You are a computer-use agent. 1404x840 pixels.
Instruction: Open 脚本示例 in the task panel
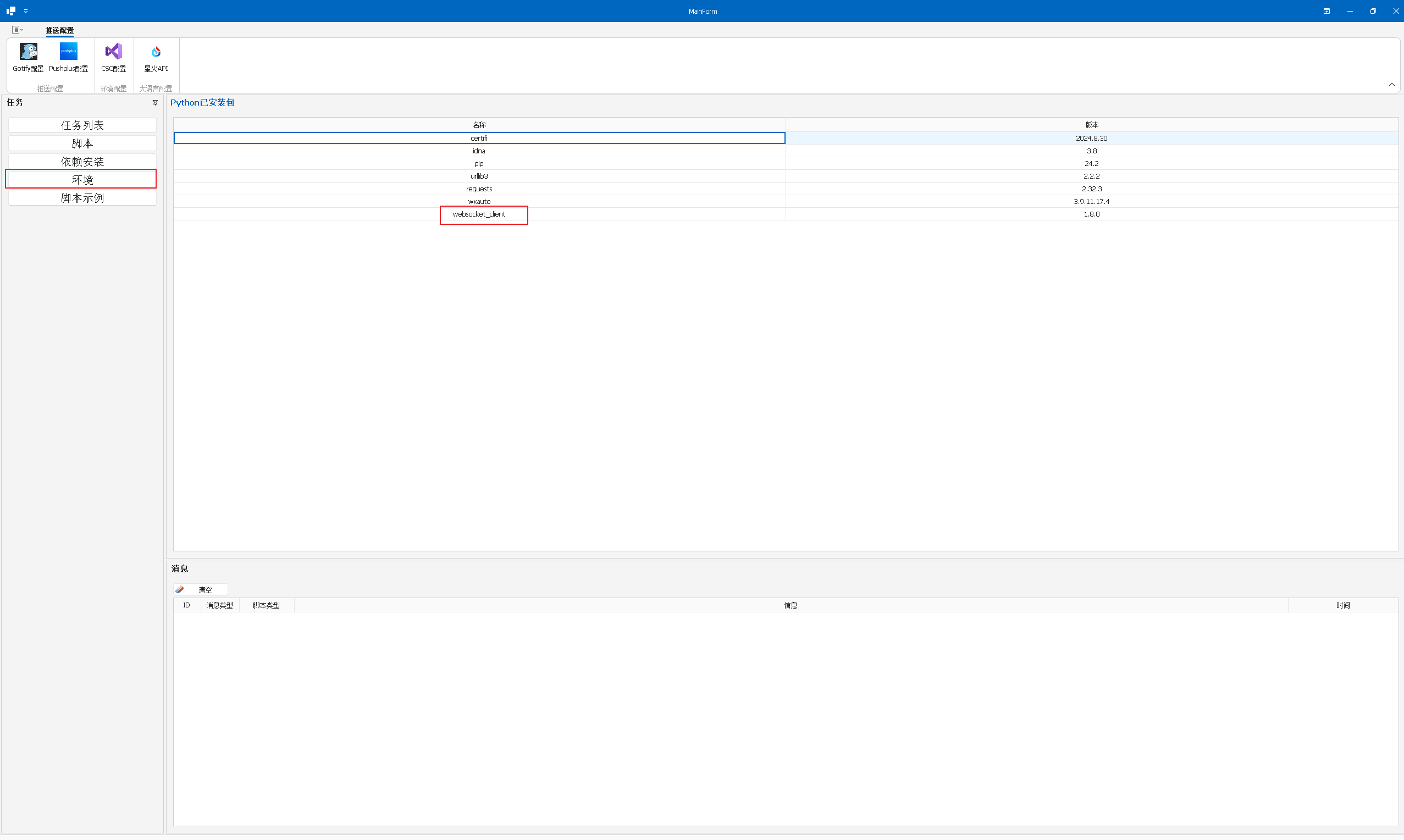click(82, 197)
